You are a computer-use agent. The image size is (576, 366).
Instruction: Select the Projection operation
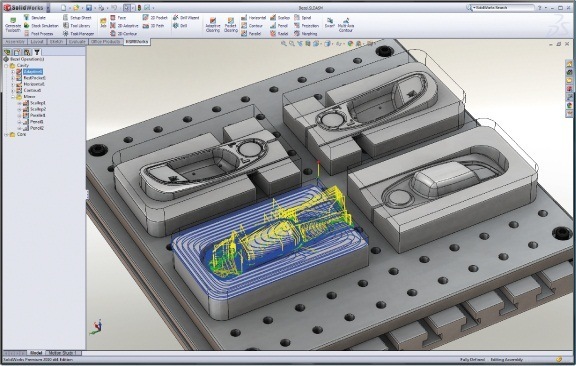[x=306, y=25]
